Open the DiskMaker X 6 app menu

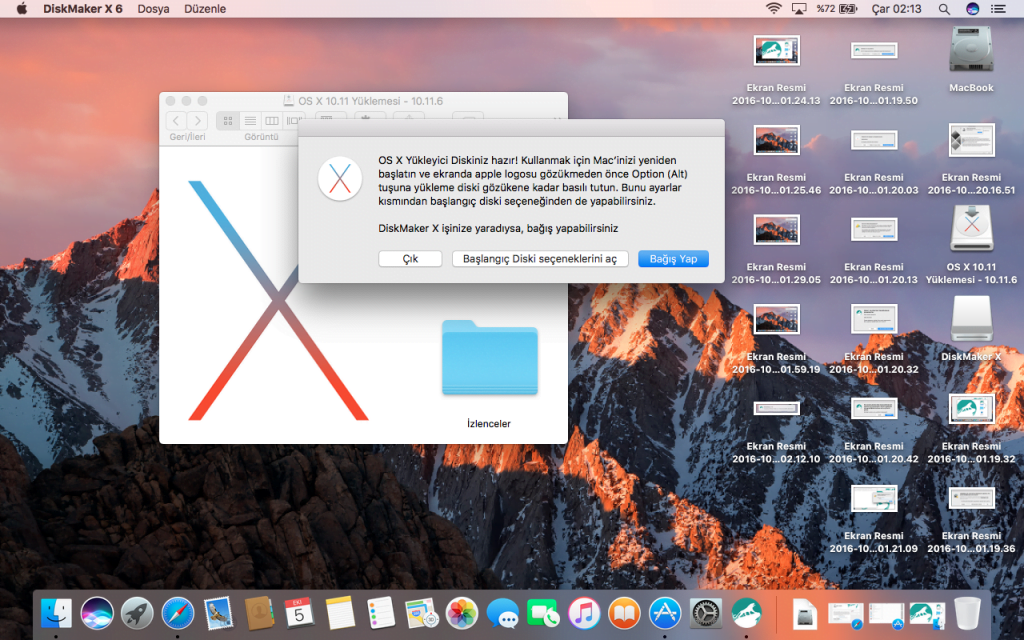tap(83, 9)
